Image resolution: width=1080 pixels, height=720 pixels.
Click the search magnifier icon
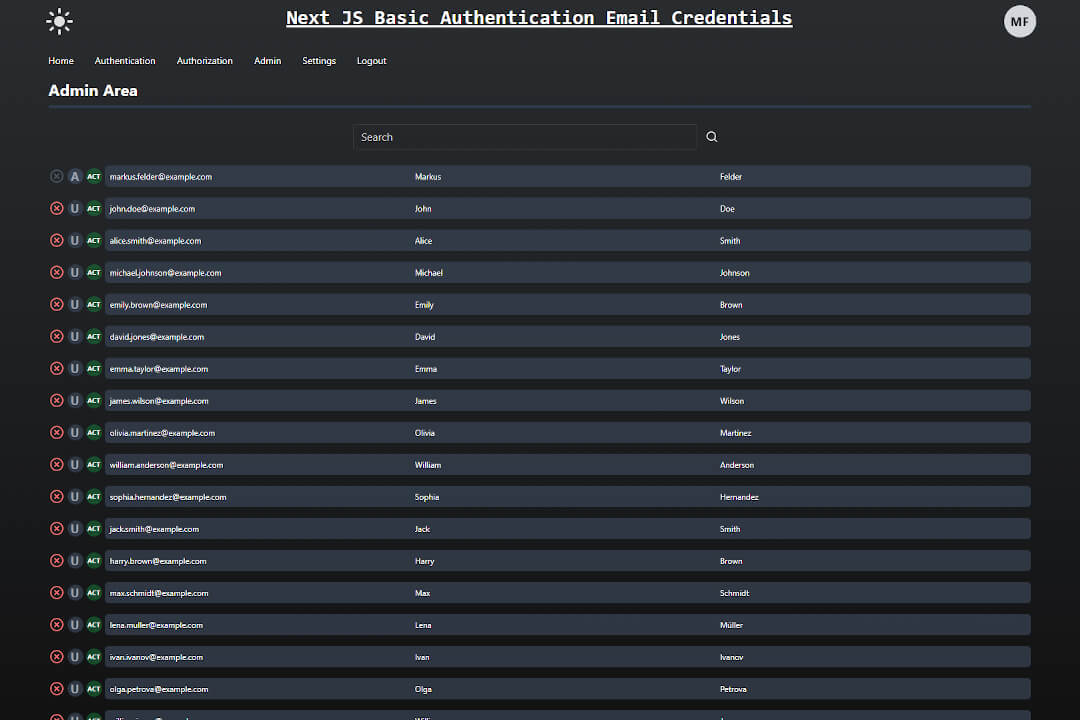(712, 136)
